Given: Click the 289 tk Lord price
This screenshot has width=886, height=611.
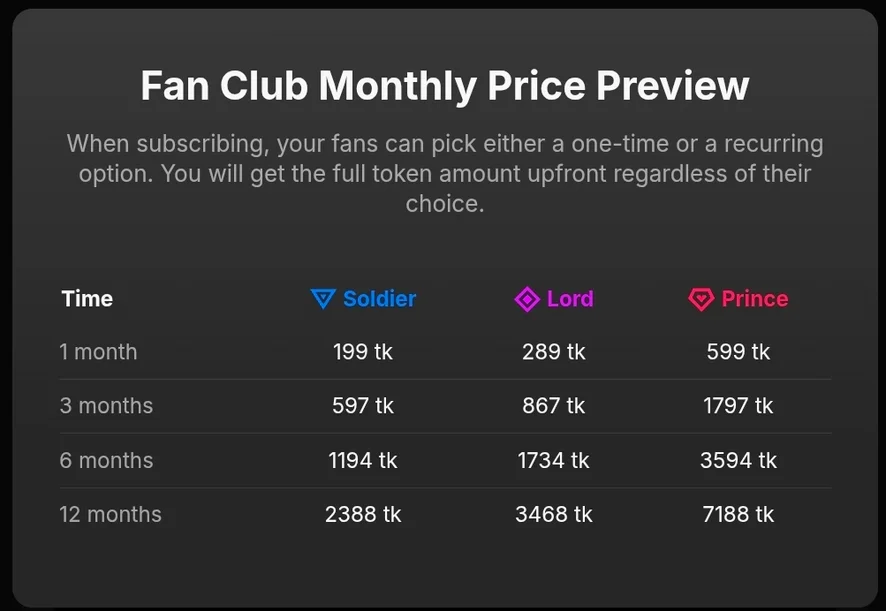Looking at the screenshot, I should [x=554, y=352].
